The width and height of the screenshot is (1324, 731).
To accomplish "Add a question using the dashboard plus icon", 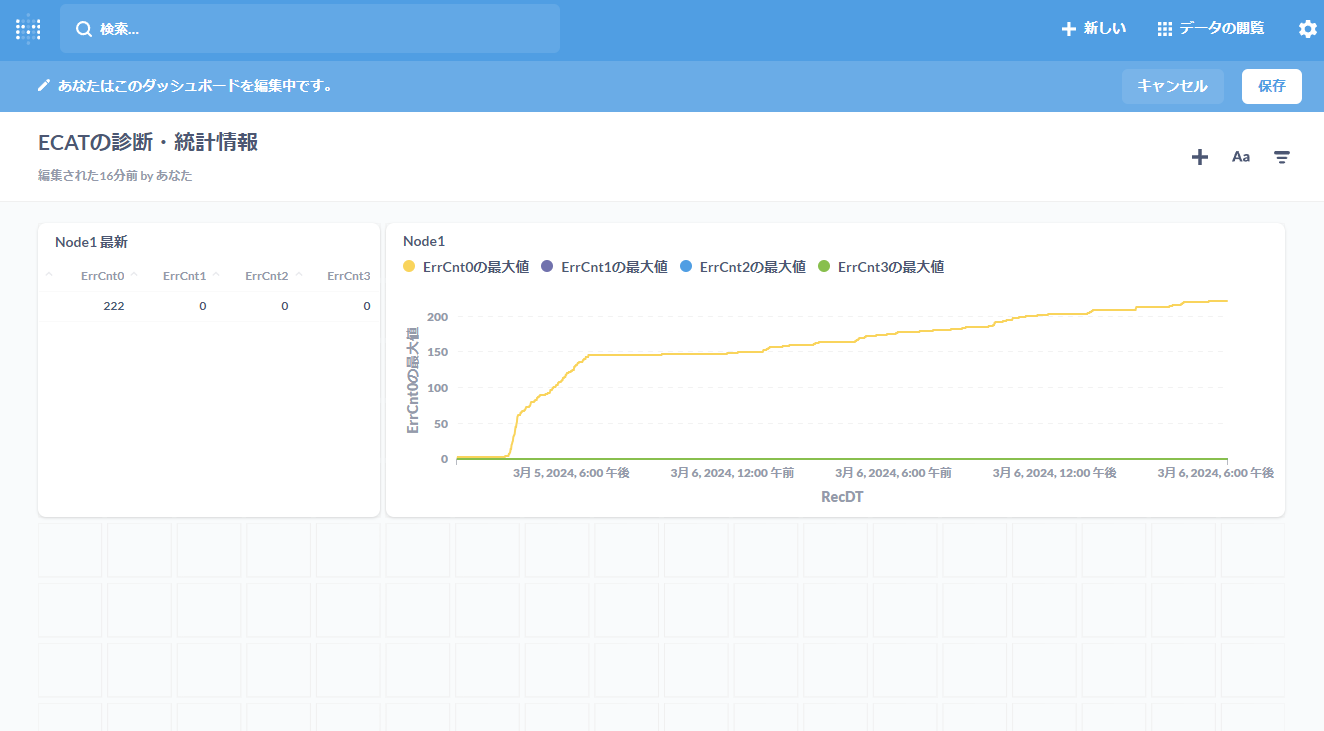I will [1200, 157].
